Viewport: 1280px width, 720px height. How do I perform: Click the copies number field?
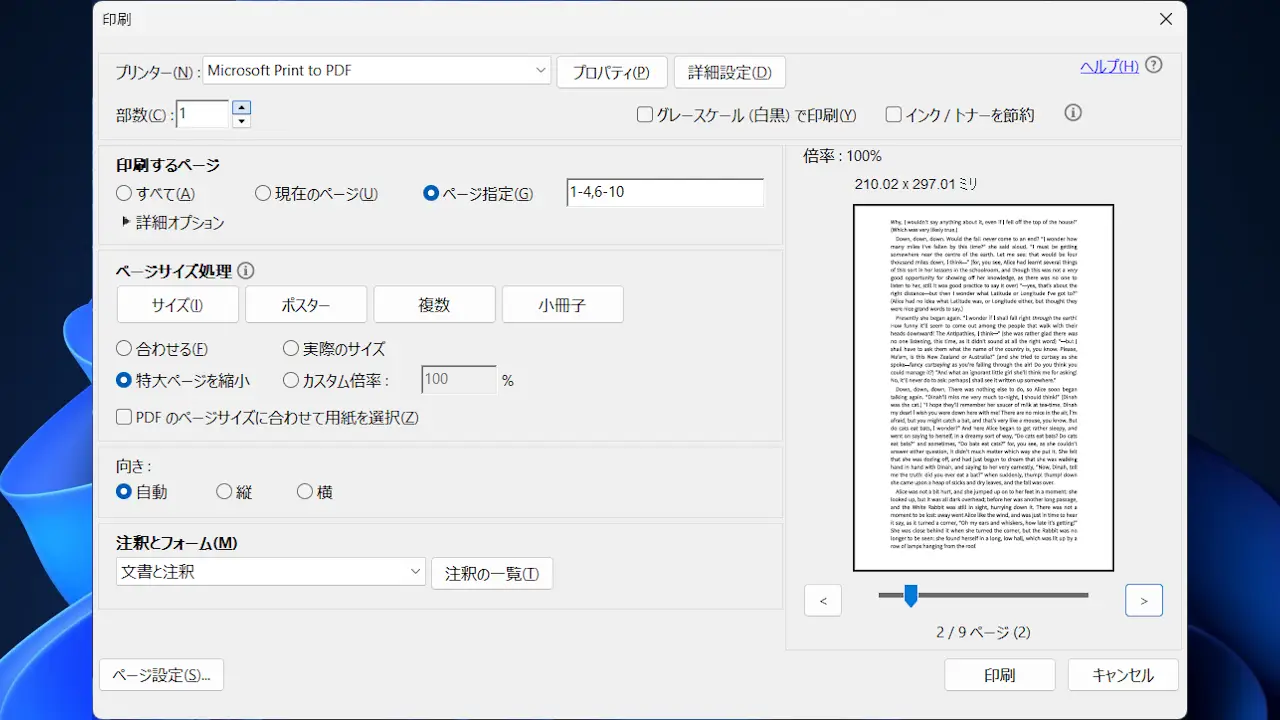pyautogui.click(x=203, y=114)
